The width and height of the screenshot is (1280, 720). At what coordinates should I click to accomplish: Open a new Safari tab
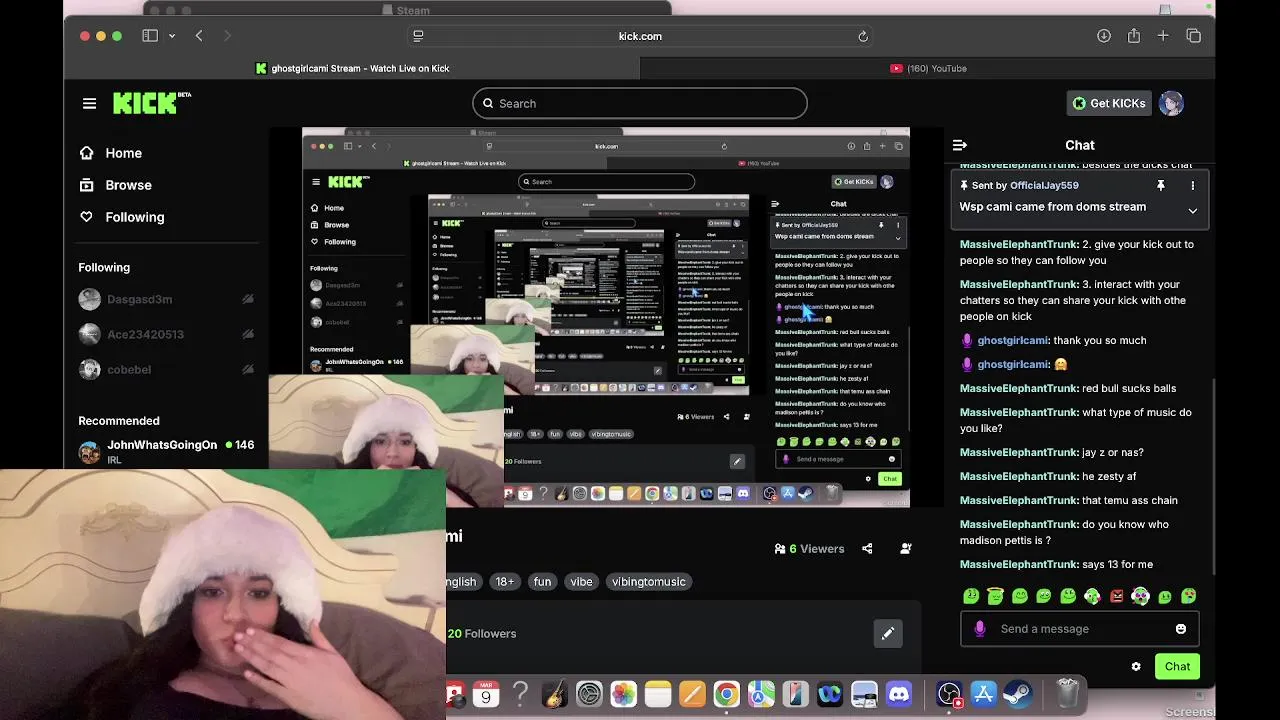1163,36
